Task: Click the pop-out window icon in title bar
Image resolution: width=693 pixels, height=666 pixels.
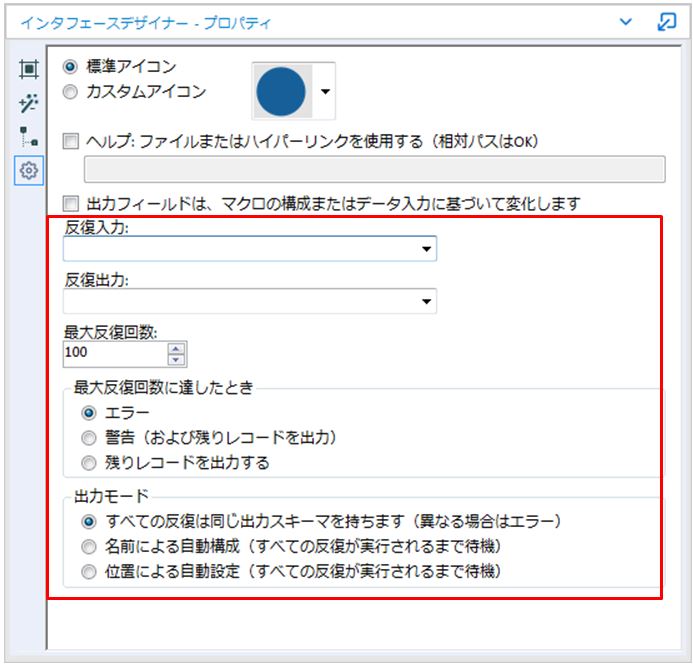Action: 666,21
